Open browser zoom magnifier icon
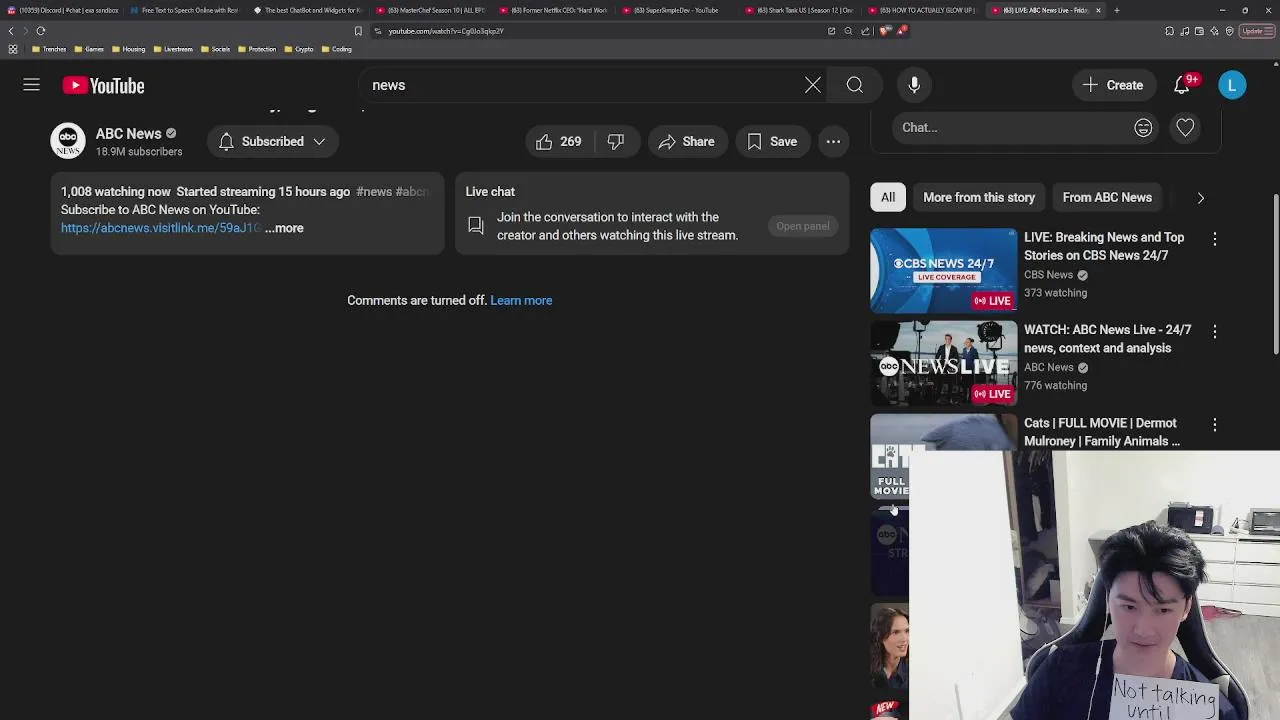This screenshot has width=1280, height=720. click(848, 31)
